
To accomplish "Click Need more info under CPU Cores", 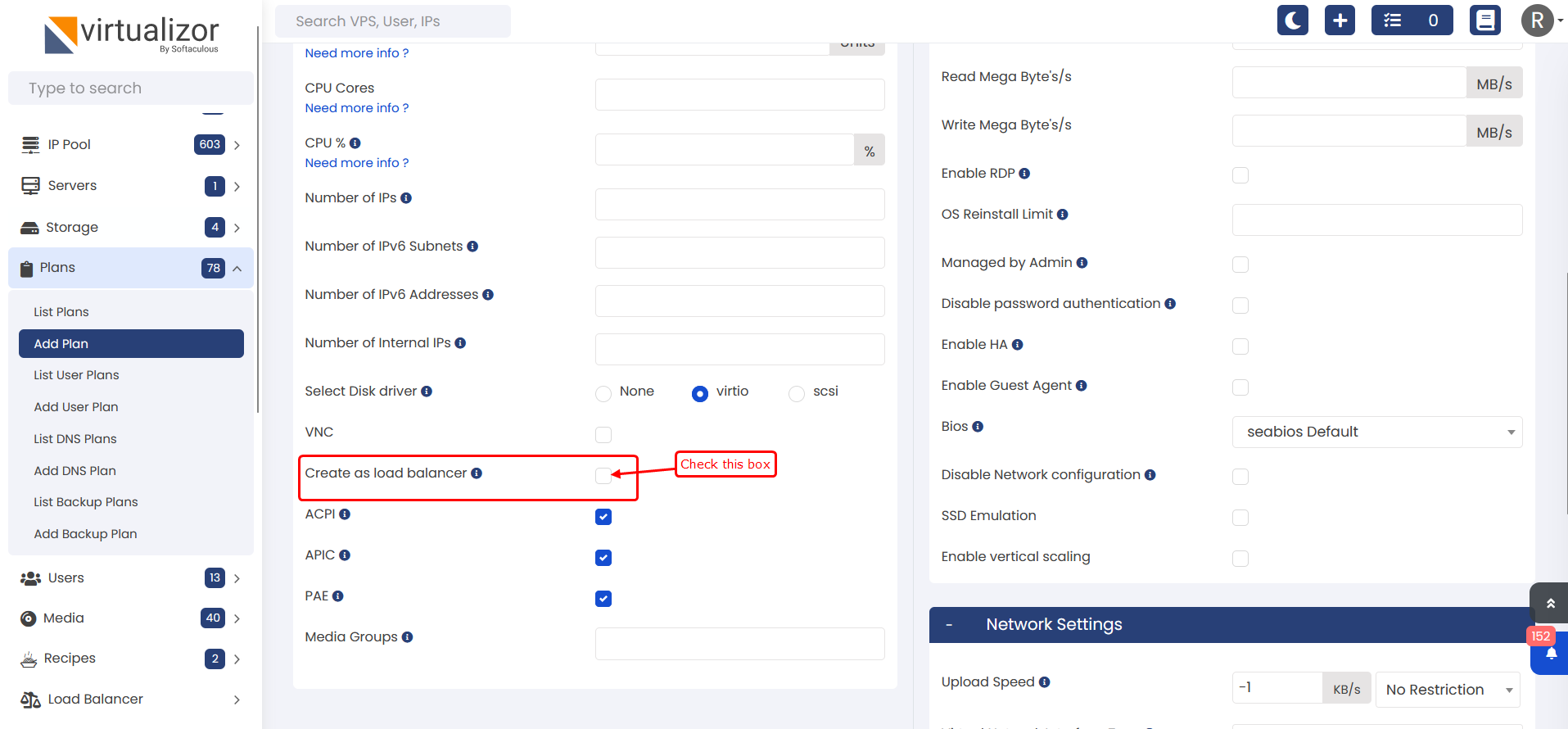I will 356,108.
